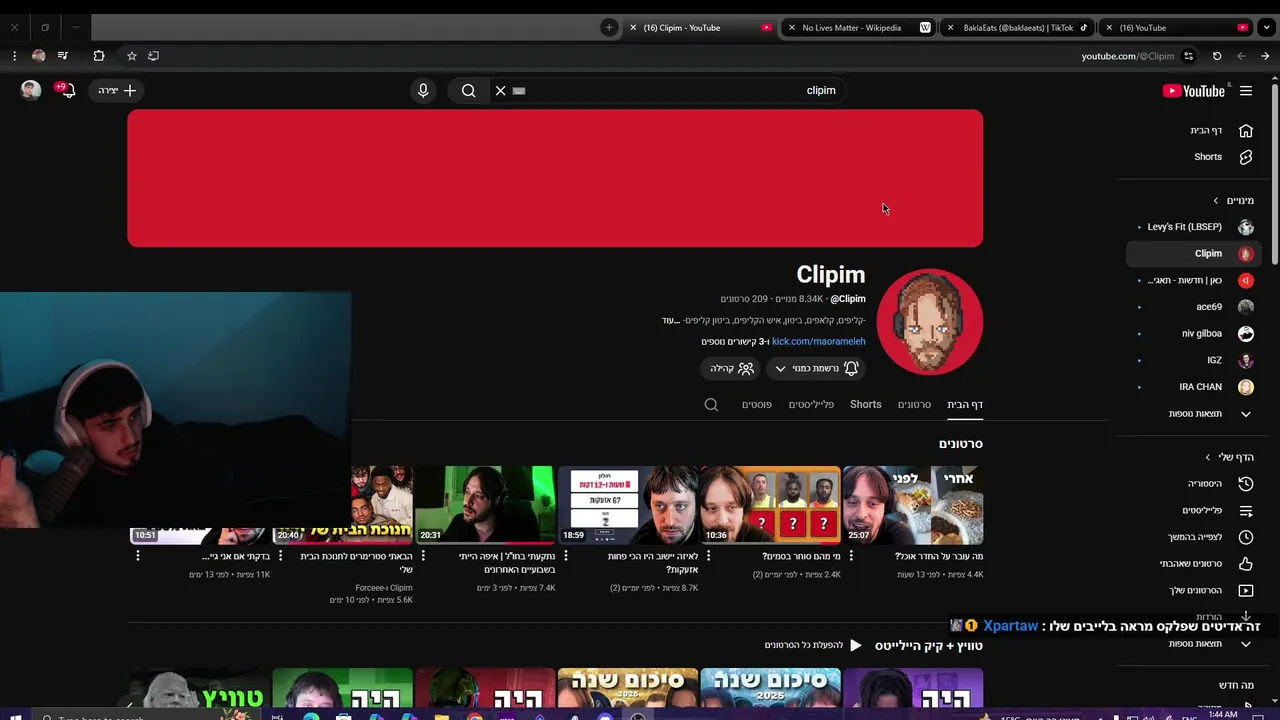
Task: Click the Clipim channel avatar picture
Action: (x=929, y=322)
